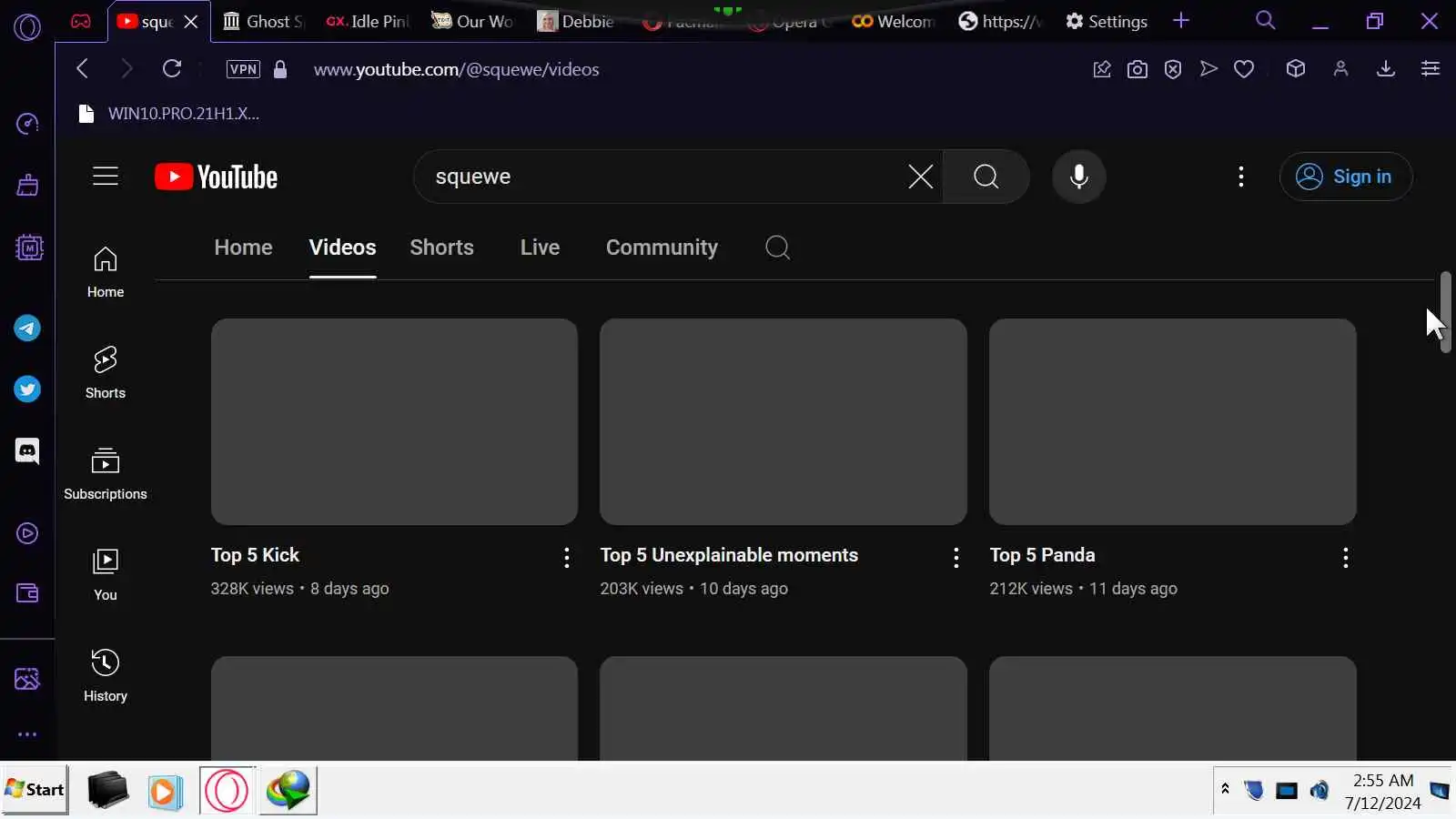Expand action menu for Top 5 Kick

(567, 558)
